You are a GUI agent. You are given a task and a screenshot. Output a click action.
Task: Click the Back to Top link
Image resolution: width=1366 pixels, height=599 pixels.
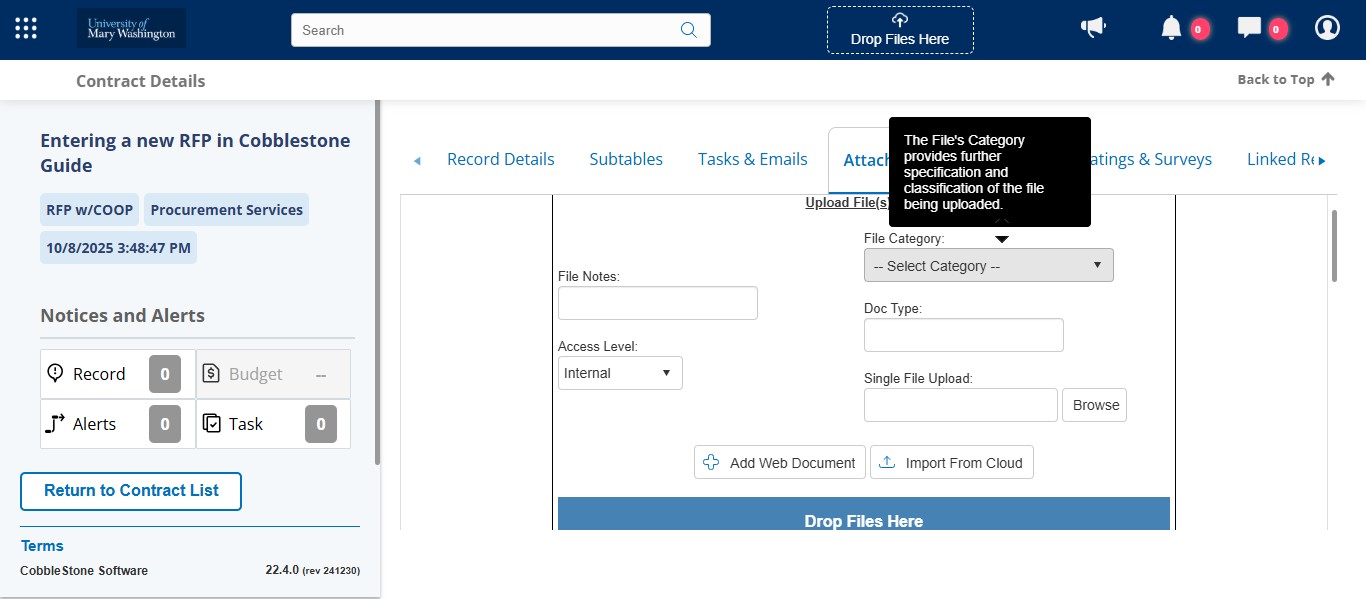tap(1285, 78)
